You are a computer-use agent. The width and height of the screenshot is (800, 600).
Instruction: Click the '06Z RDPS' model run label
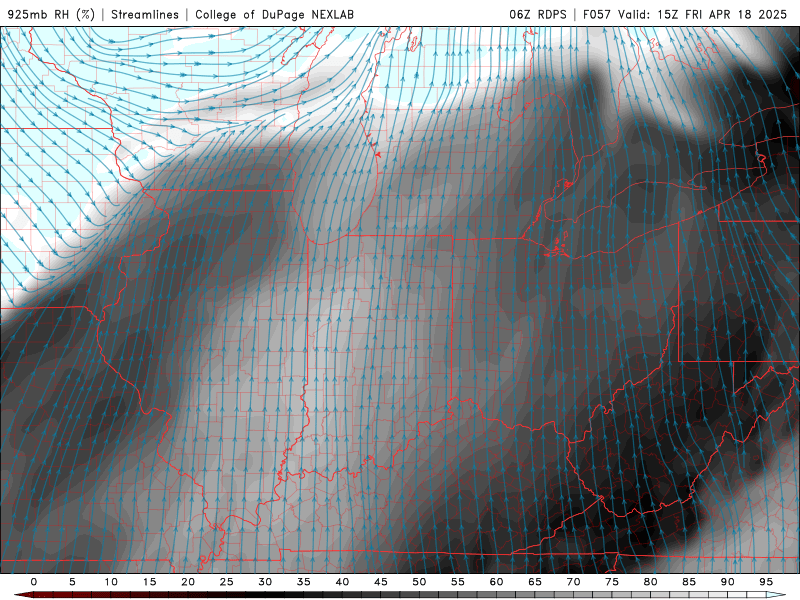coord(538,15)
